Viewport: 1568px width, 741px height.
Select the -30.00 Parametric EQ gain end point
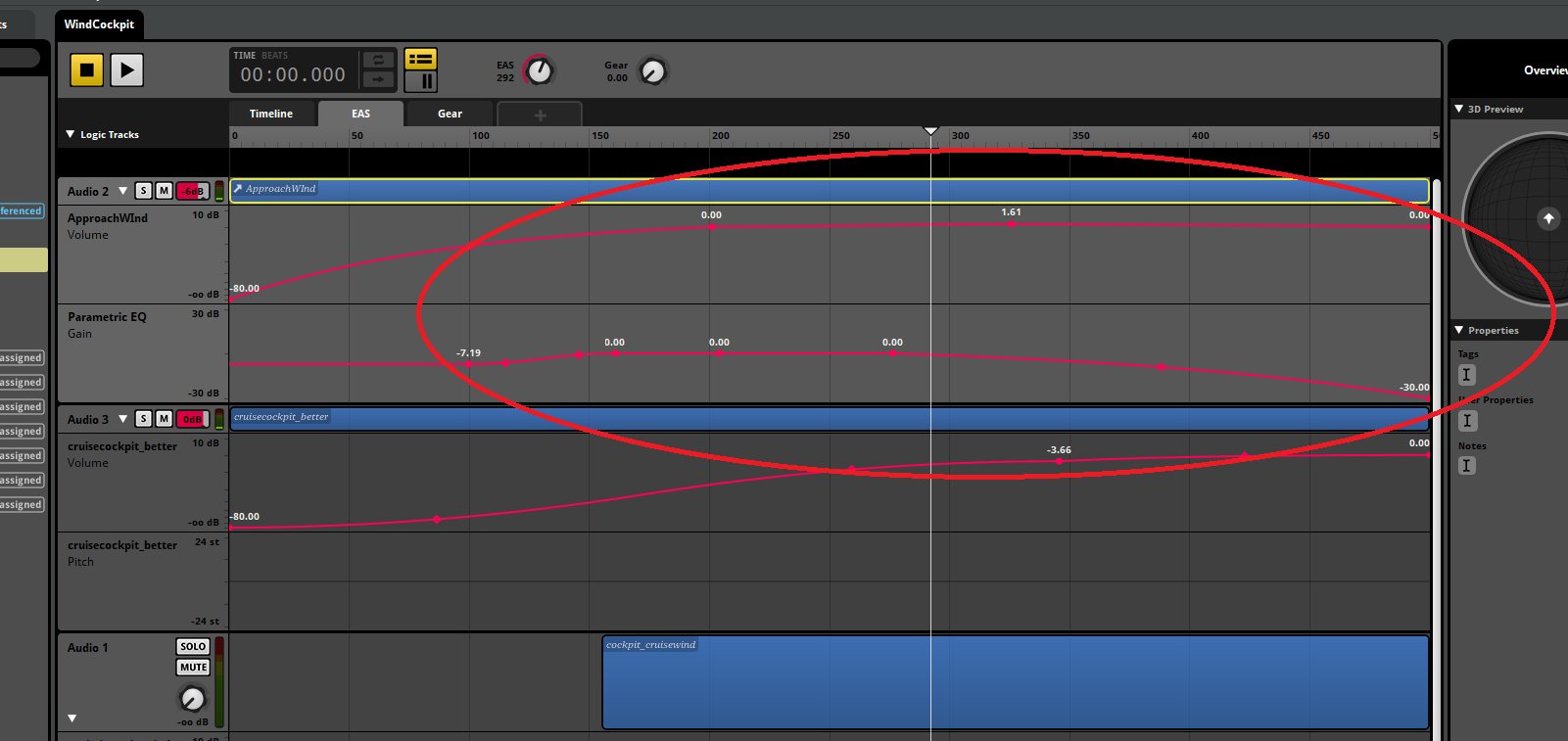coord(1427,397)
